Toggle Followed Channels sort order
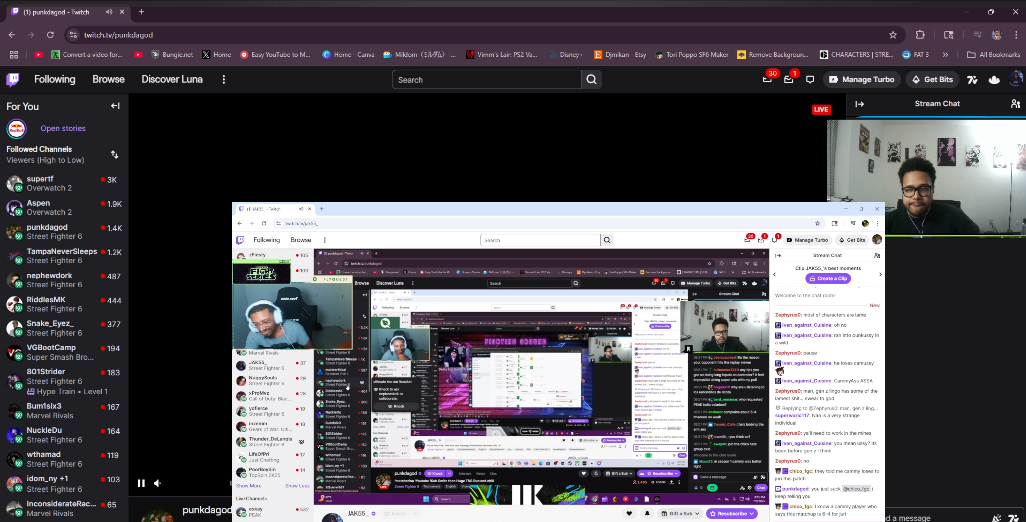1026x522 pixels. pyautogui.click(x=115, y=154)
